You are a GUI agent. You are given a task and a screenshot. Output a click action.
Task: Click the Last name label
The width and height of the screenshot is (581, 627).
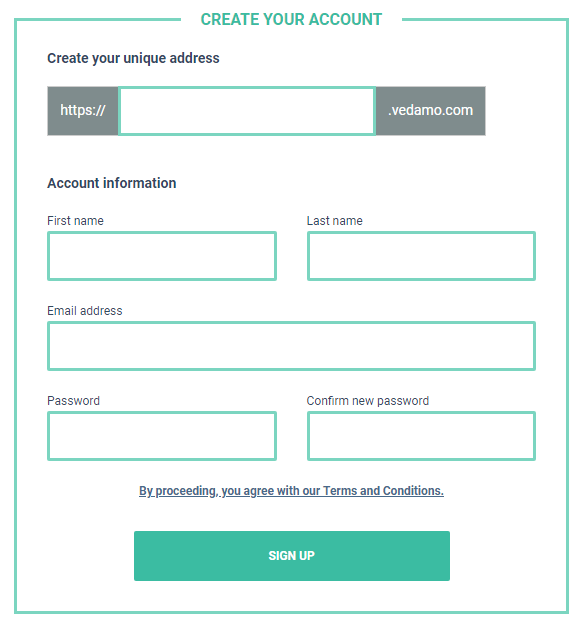[335, 220]
